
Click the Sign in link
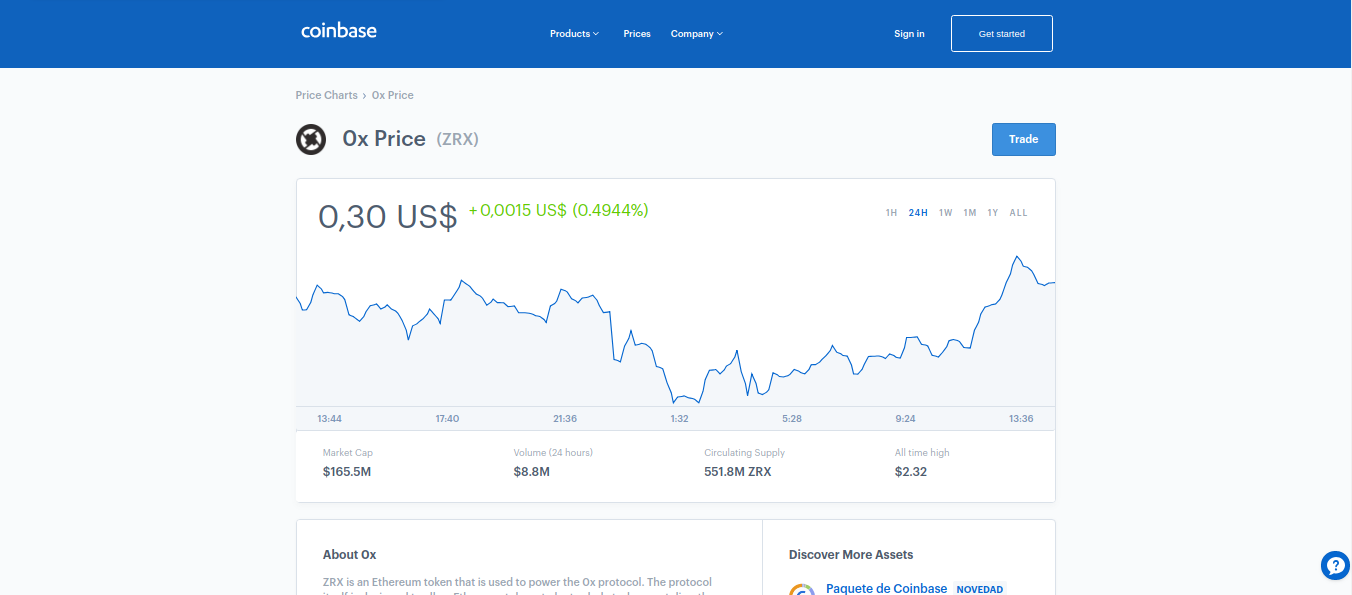pyautogui.click(x=909, y=34)
